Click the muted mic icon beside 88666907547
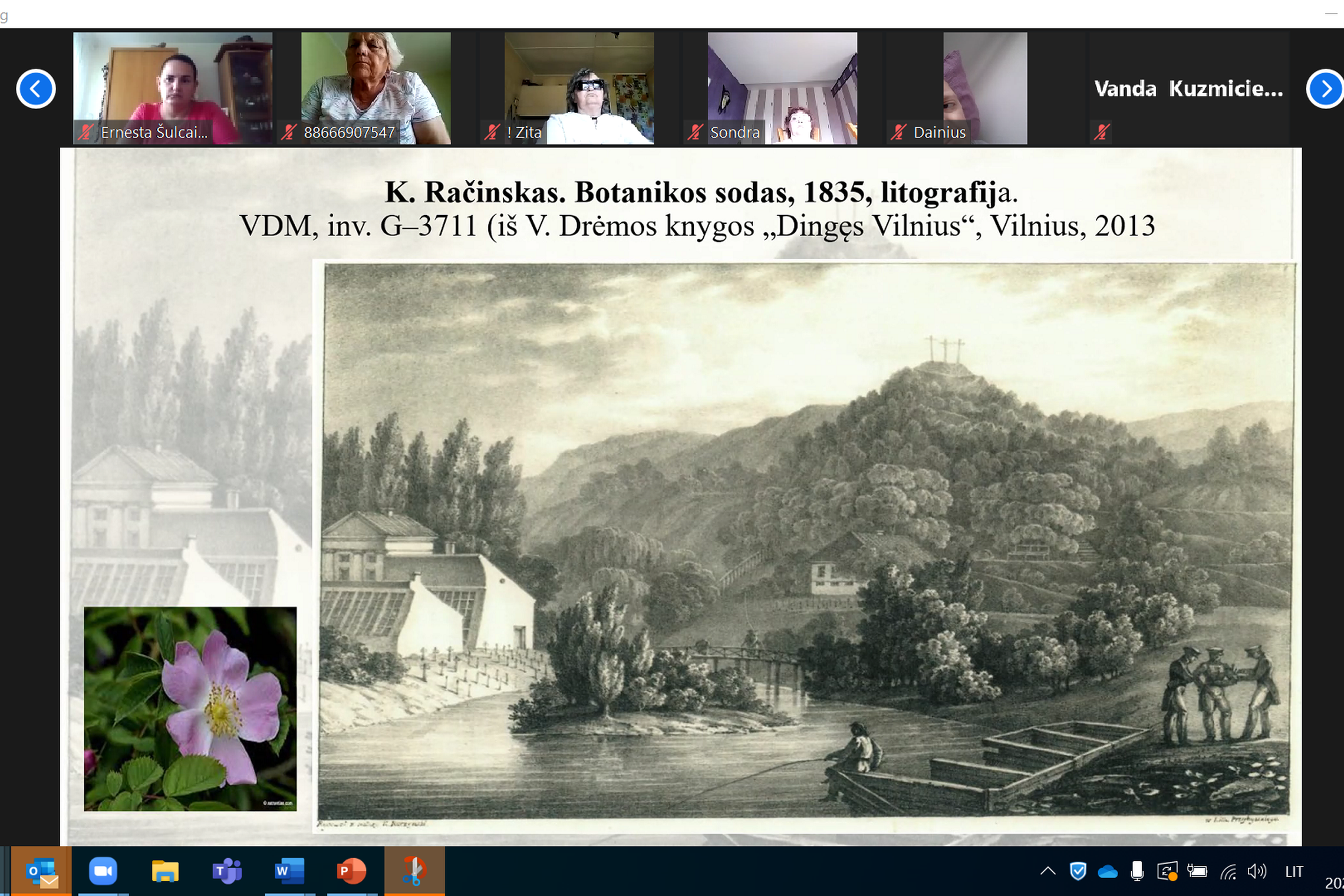The width and height of the screenshot is (1344, 896). [288, 132]
